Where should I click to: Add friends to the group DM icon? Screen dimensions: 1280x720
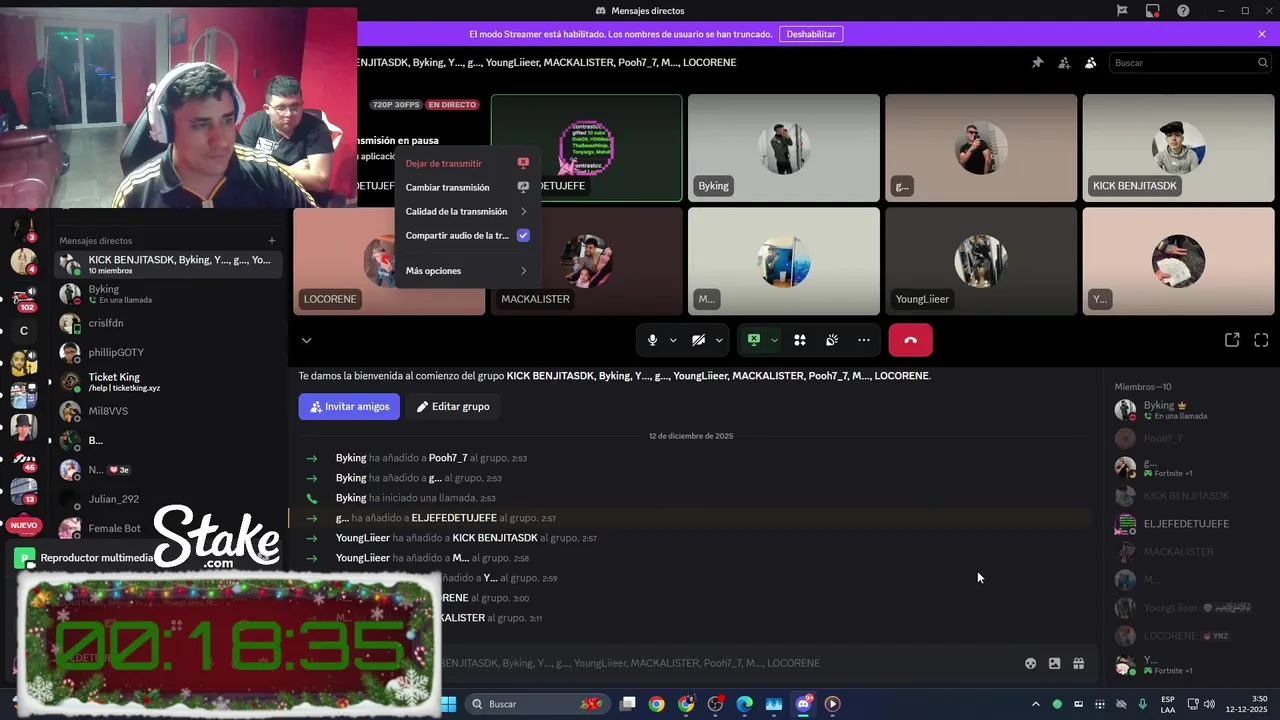[x=1064, y=62]
